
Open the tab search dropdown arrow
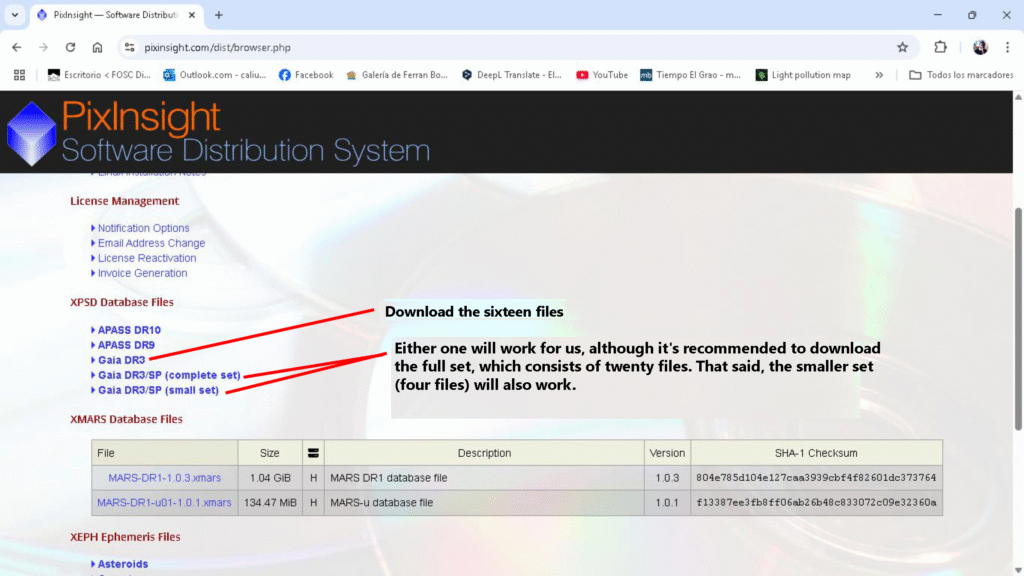click(x=15, y=15)
